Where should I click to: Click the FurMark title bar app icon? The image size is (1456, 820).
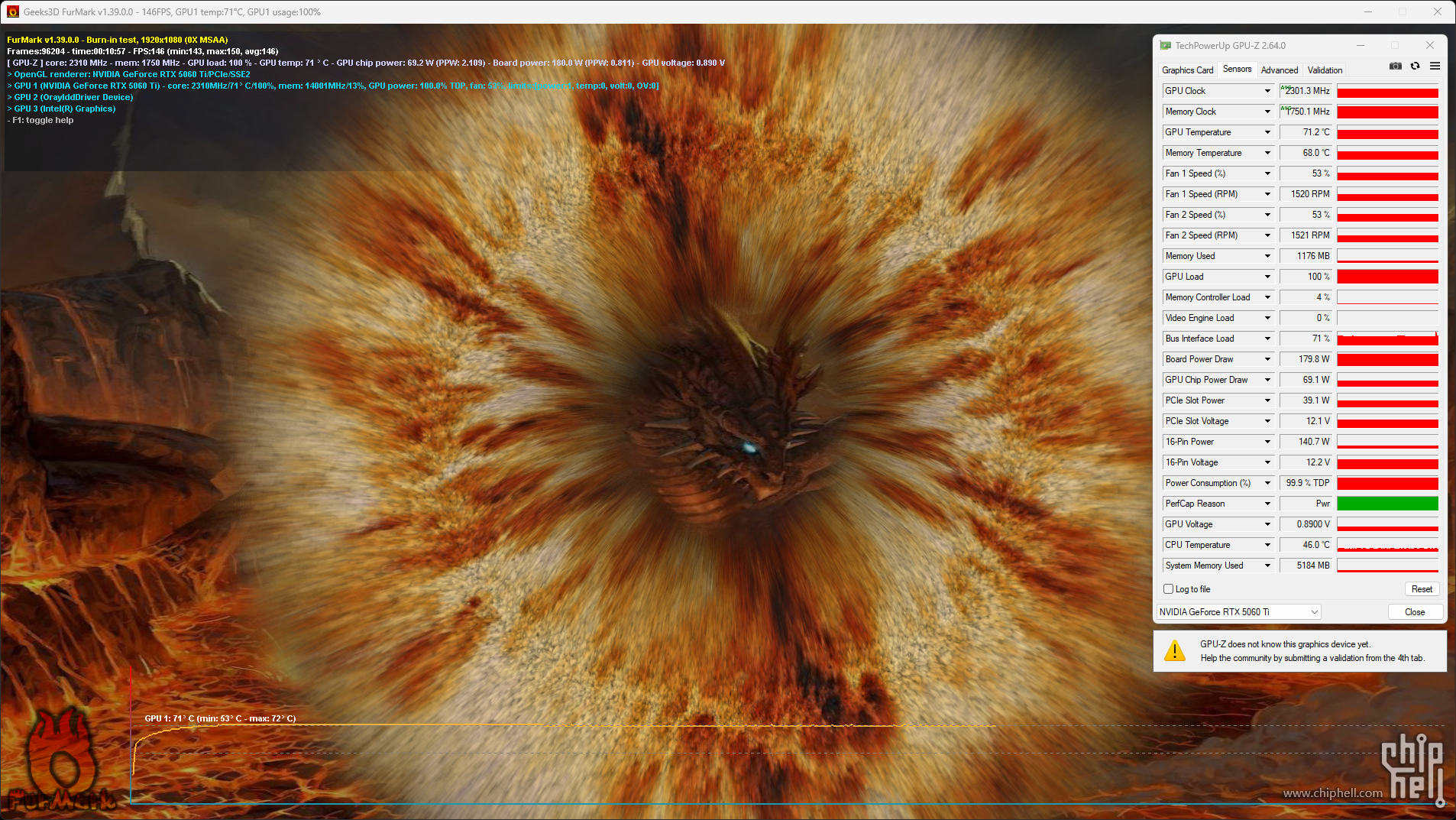(13, 11)
